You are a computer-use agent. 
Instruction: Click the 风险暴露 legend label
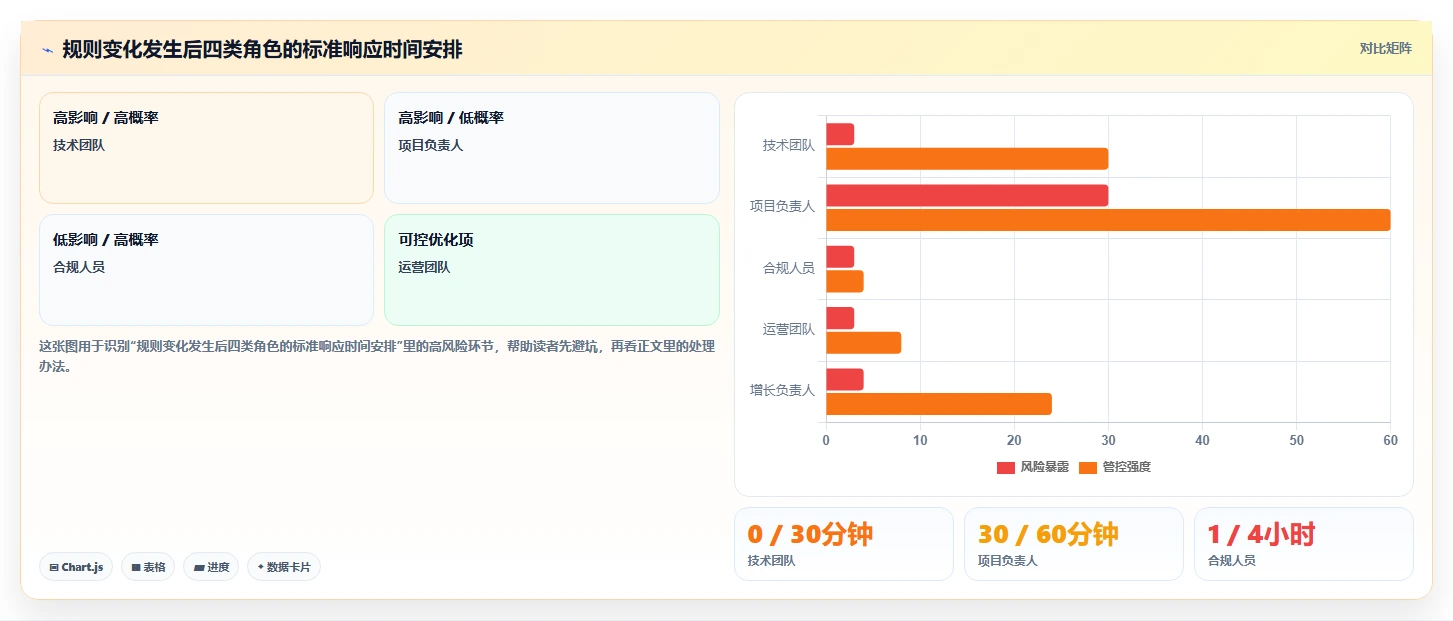pyautogui.click(x=1044, y=467)
